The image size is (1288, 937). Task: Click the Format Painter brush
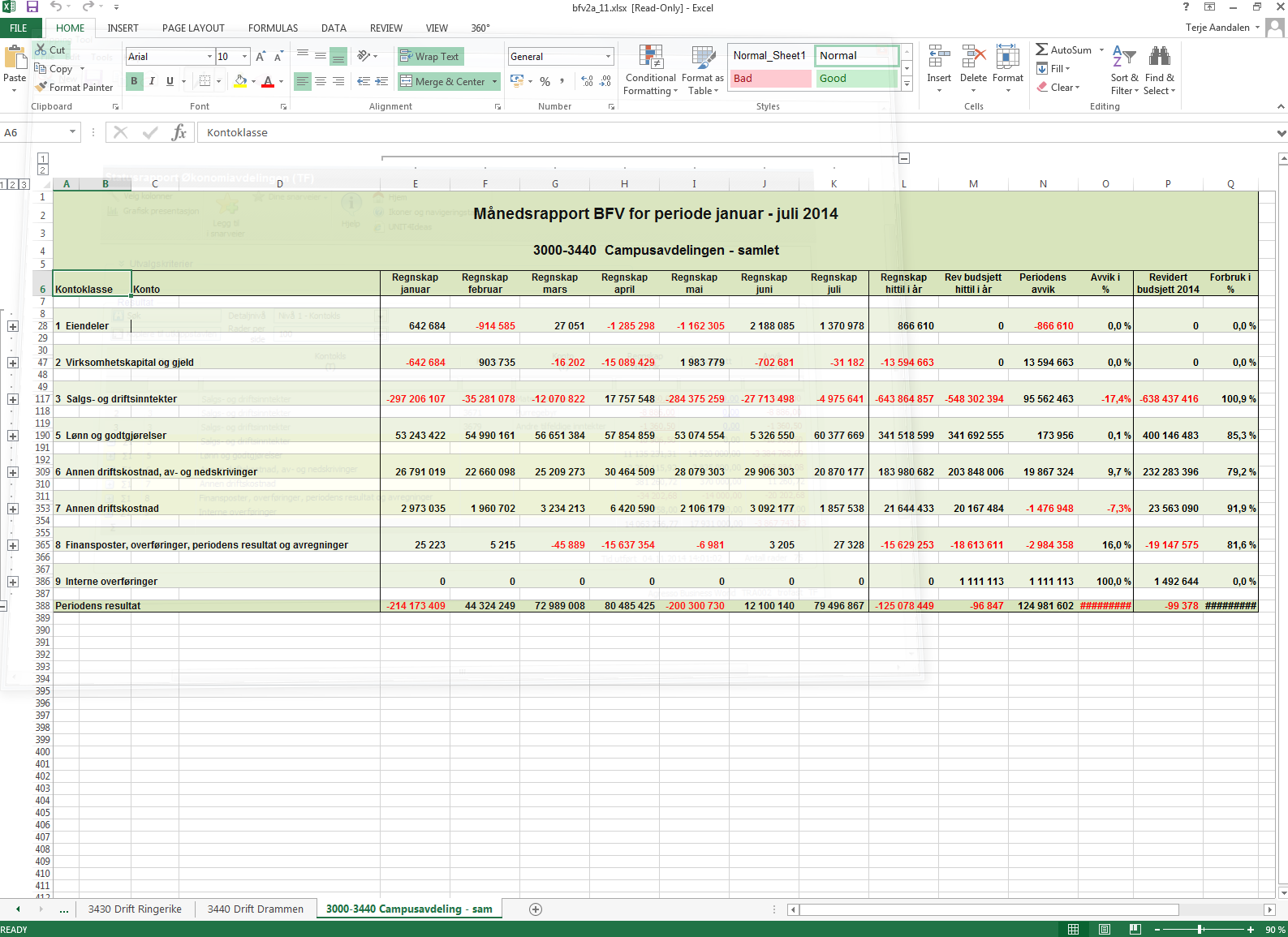(x=41, y=87)
